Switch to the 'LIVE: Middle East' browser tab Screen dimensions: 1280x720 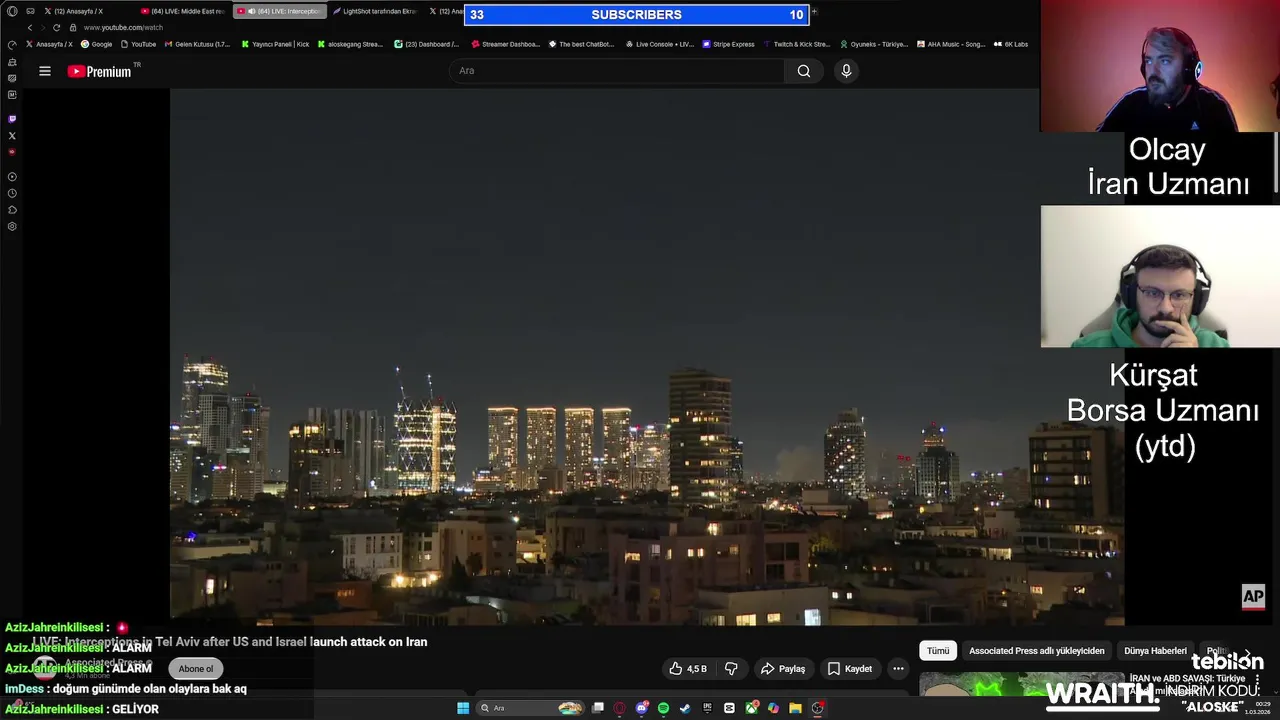[x=182, y=11]
